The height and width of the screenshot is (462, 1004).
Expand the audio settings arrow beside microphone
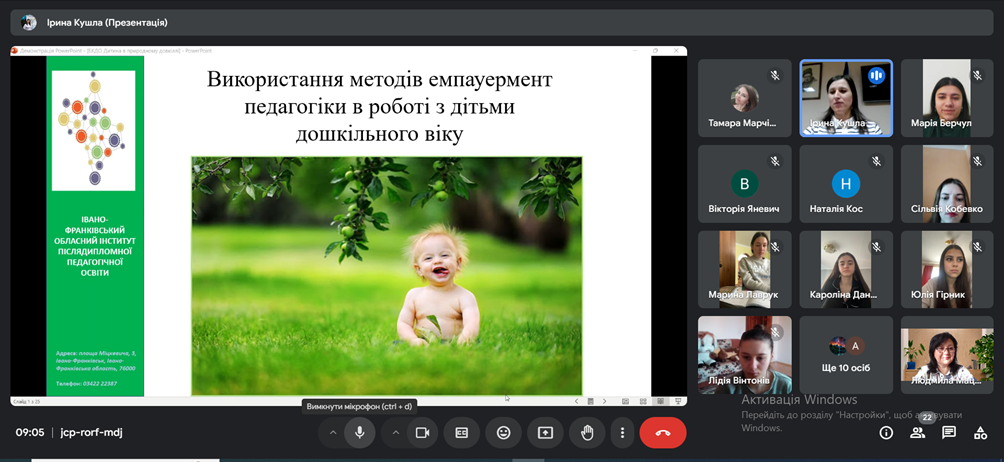pyautogui.click(x=332, y=433)
